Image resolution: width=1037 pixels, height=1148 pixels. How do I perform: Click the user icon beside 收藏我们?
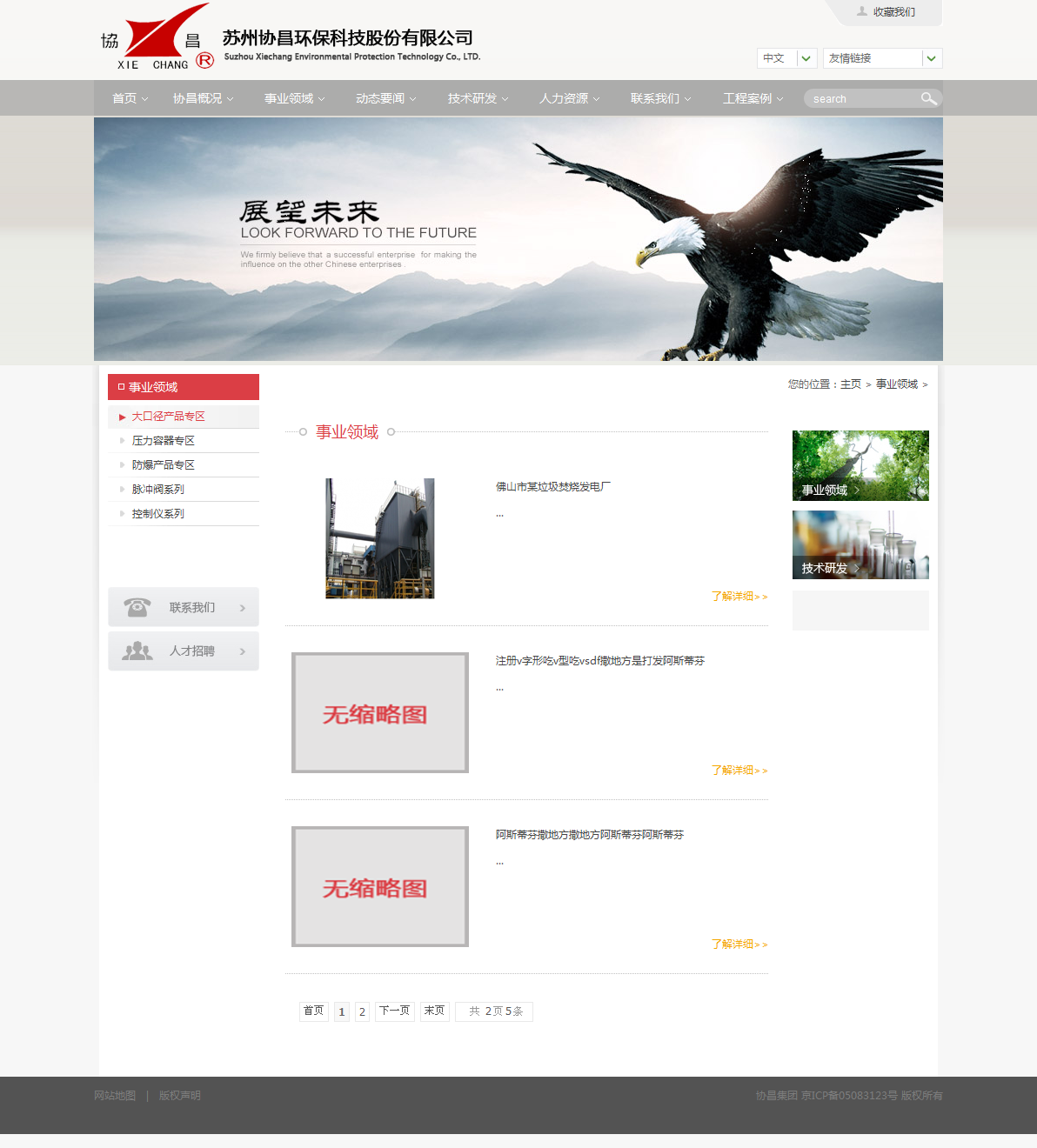(x=862, y=11)
